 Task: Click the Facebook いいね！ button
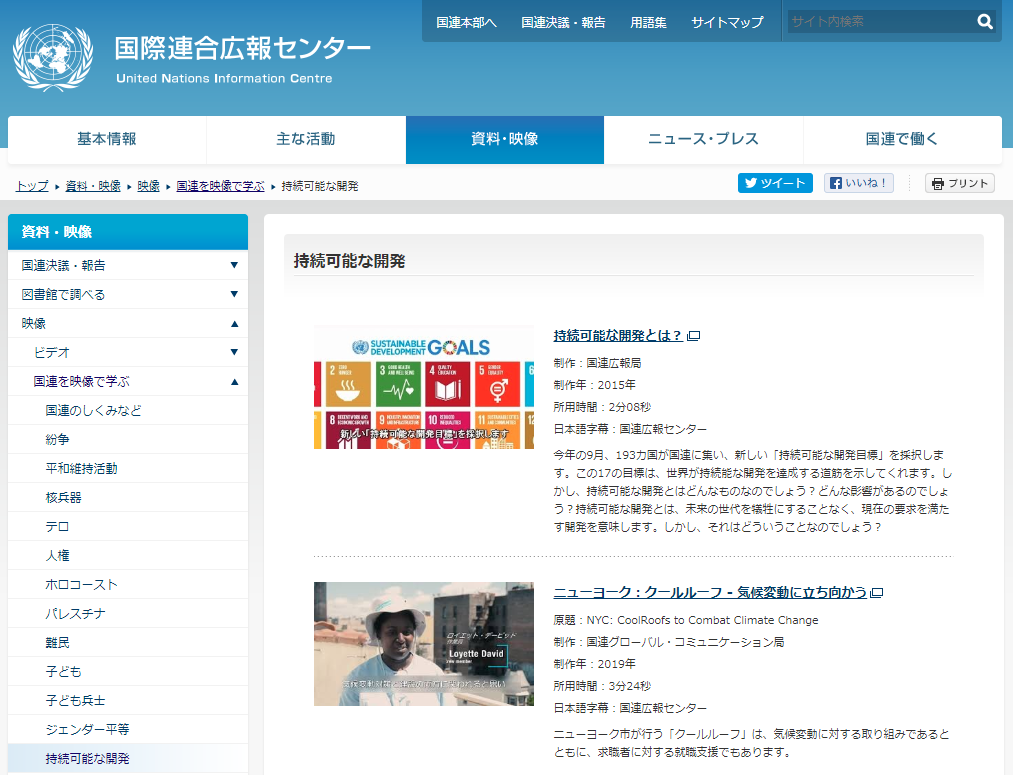(x=859, y=183)
